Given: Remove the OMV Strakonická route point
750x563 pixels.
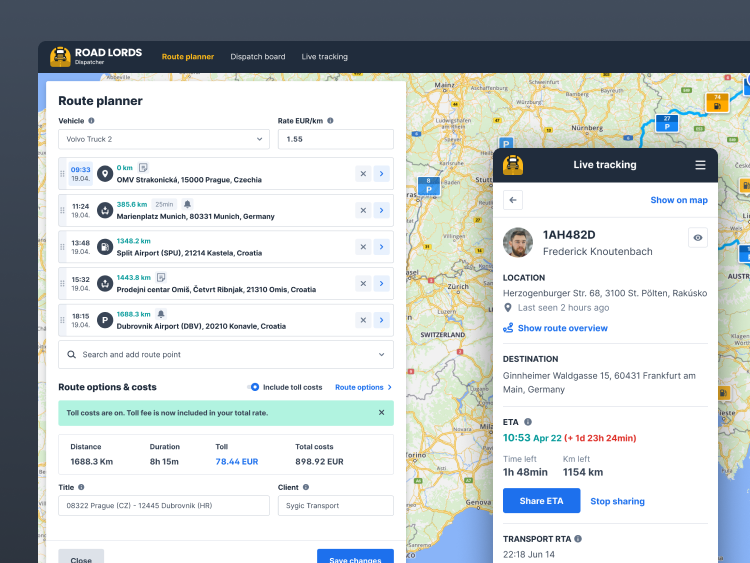Looking at the screenshot, I should click(x=363, y=174).
